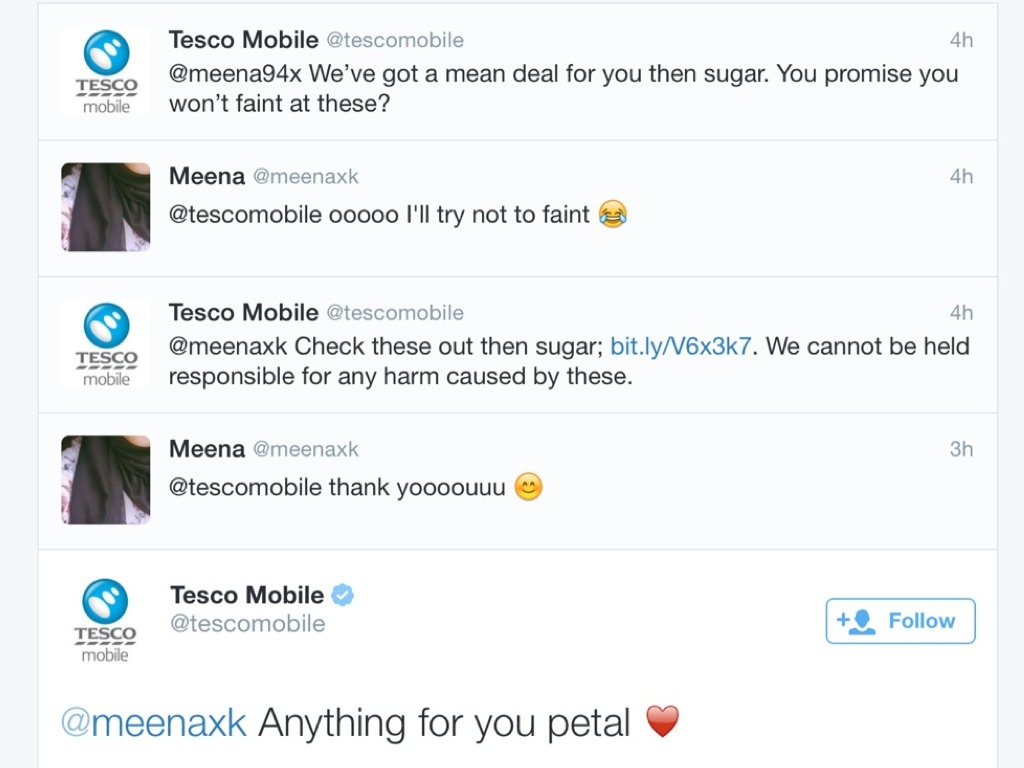Click the Meena display name on the 'thank yoooouuu' tweet
The image size is (1024, 768).
207,449
